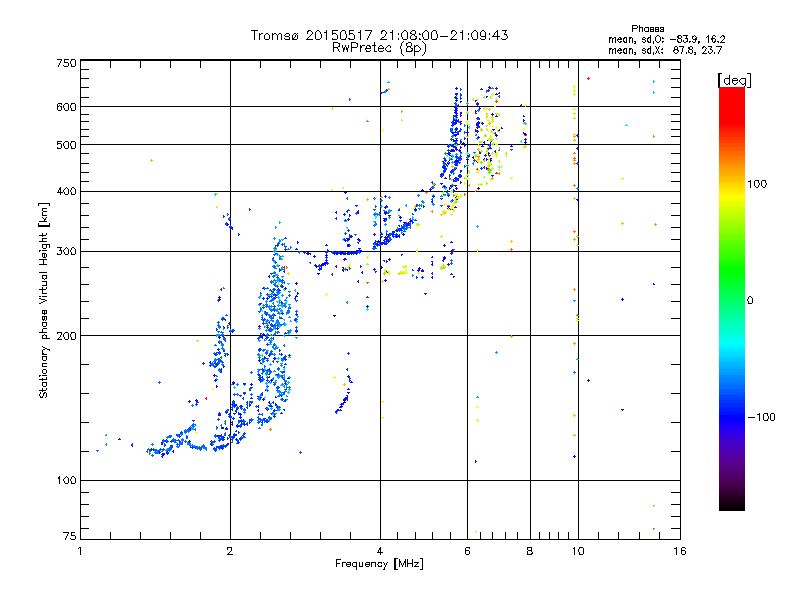This screenshot has width=800, height=600.
Task: Click the 'Frequency [MHz]' axis label
Action: tap(379, 564)
